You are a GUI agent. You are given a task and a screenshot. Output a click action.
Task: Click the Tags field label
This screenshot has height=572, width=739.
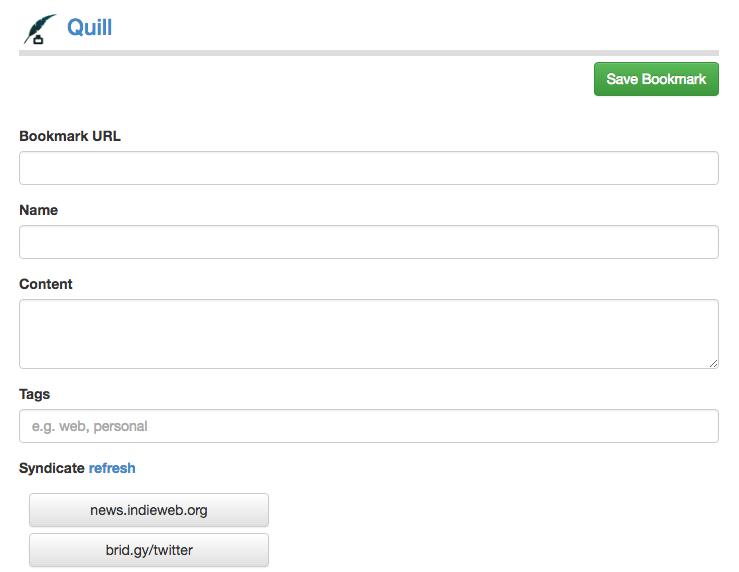click(x=35, y=394)
